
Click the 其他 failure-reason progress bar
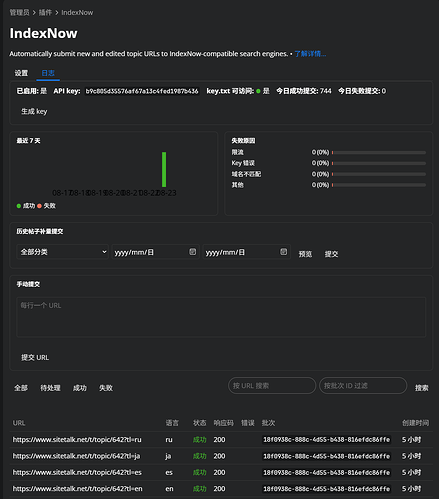click(379, 185)
